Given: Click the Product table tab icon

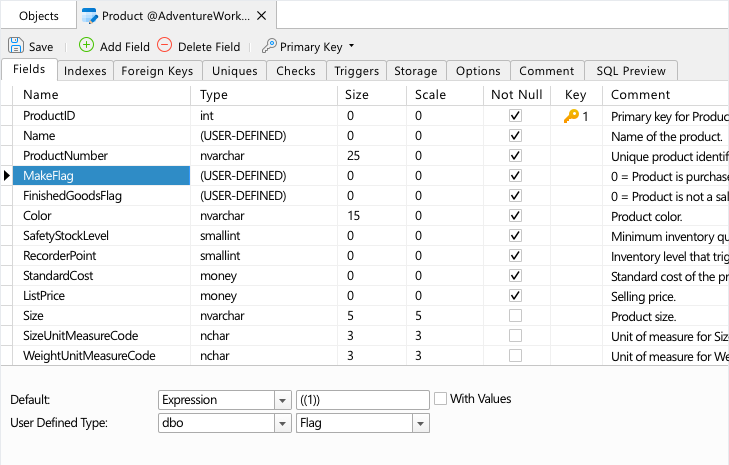Looking at the screenshot, I should 90,16.
